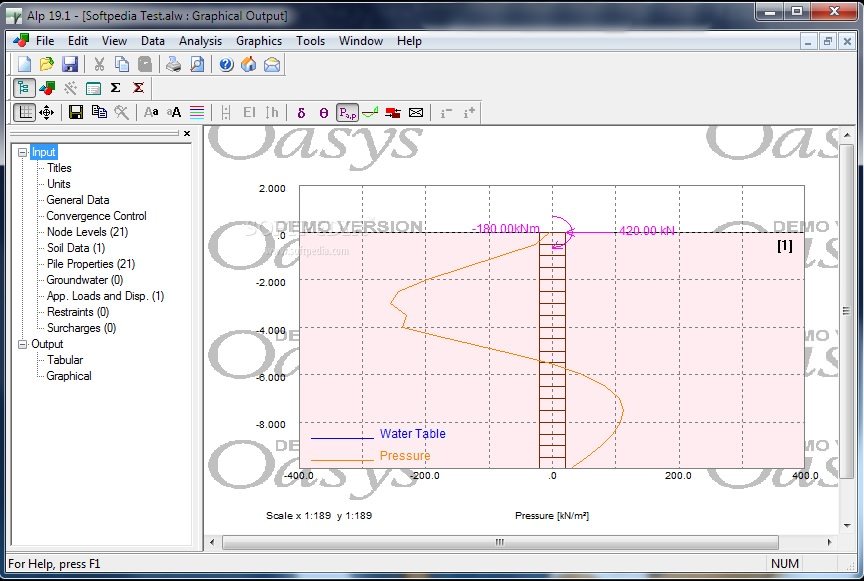
Task: Click the previous increment 'i-' icon
Action: (446, 113)
